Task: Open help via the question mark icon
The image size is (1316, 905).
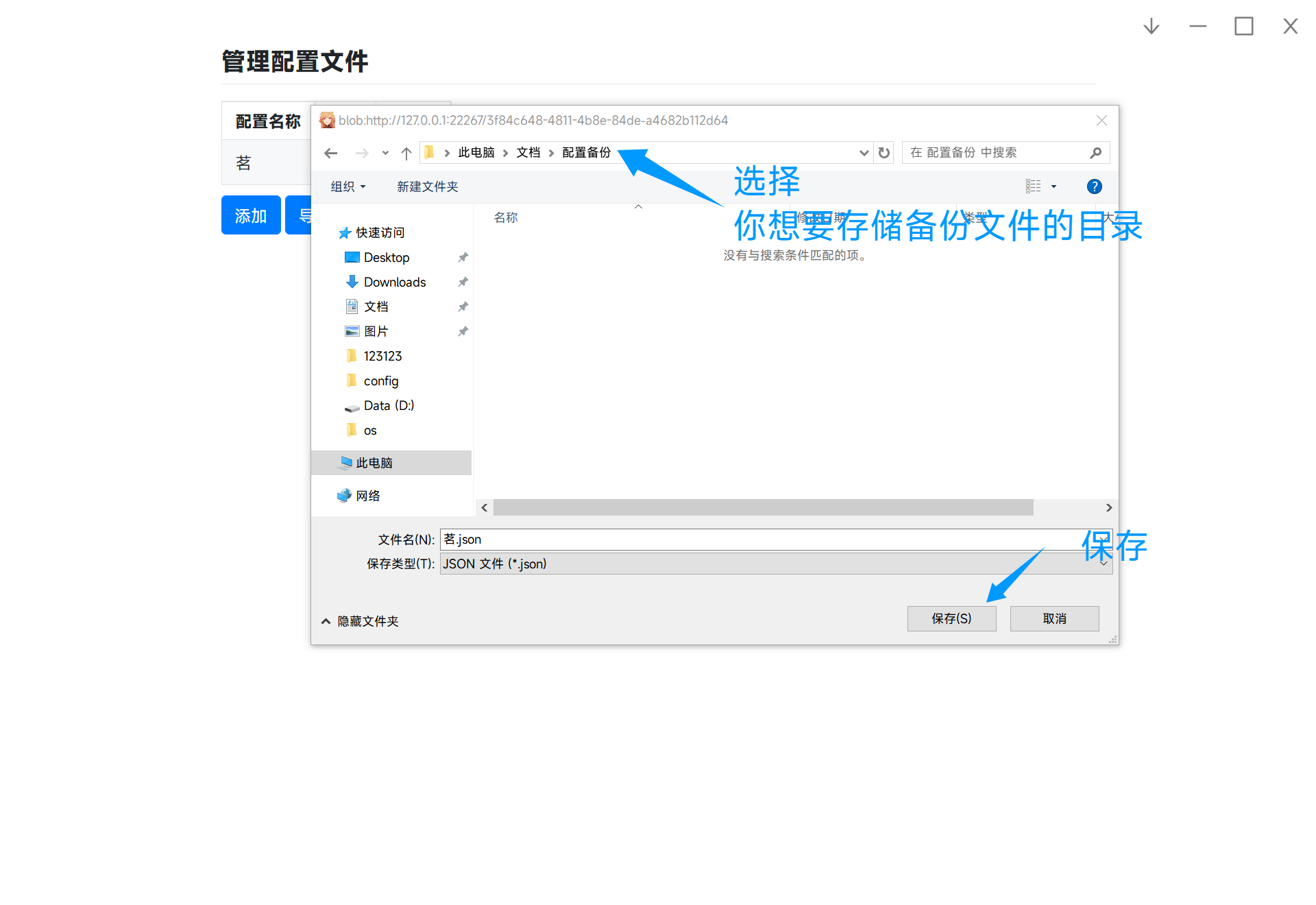Action: [1094, 186]
